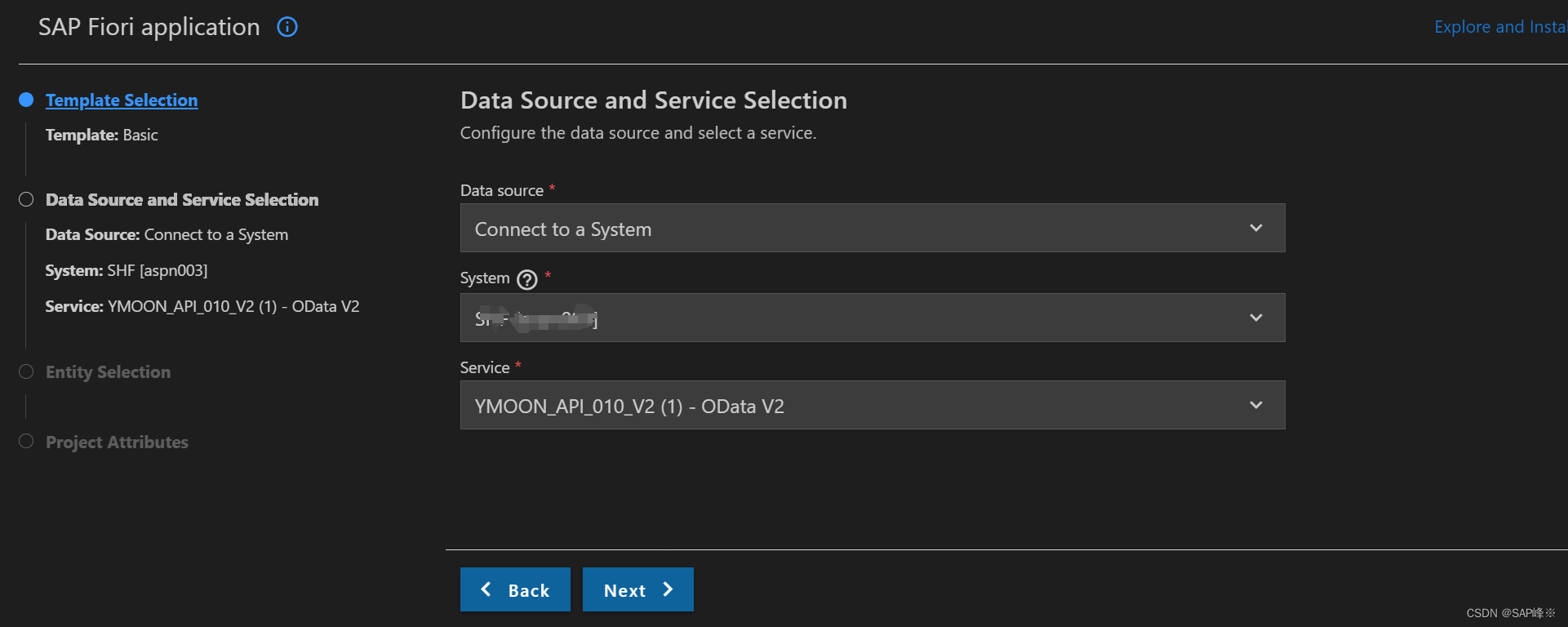Click the info icon beside SAP Fiori application
1568x627 pixels.
[287, 27]
